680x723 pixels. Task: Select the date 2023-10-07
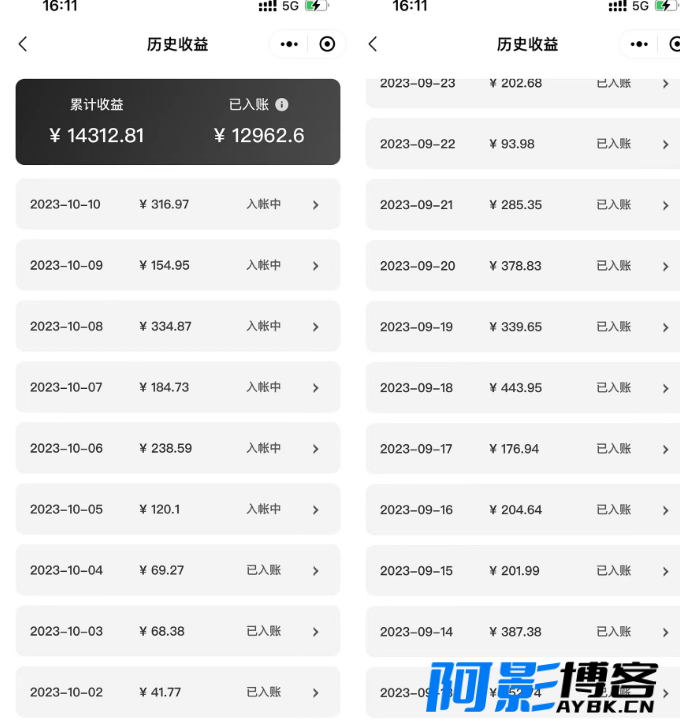point(66,387)
